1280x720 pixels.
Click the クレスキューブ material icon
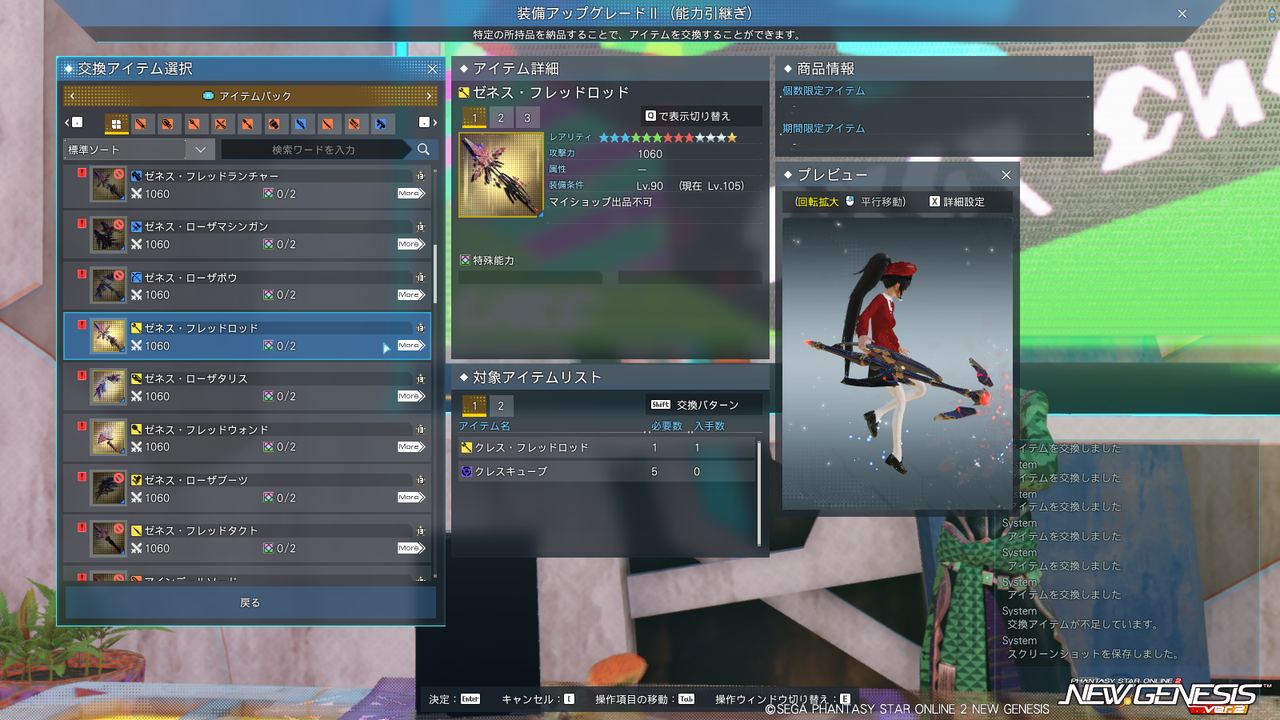pyautogui.click(x=466, y=471)
